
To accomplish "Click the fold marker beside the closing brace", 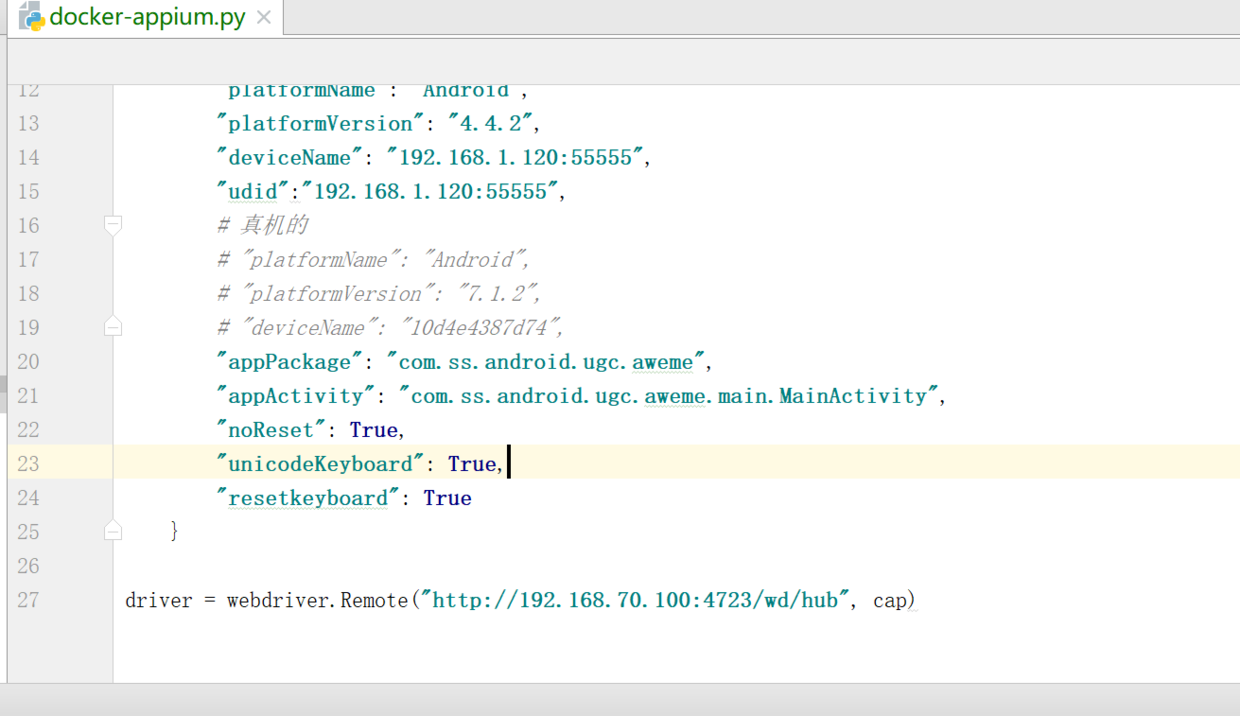I will tap(113, 531).
